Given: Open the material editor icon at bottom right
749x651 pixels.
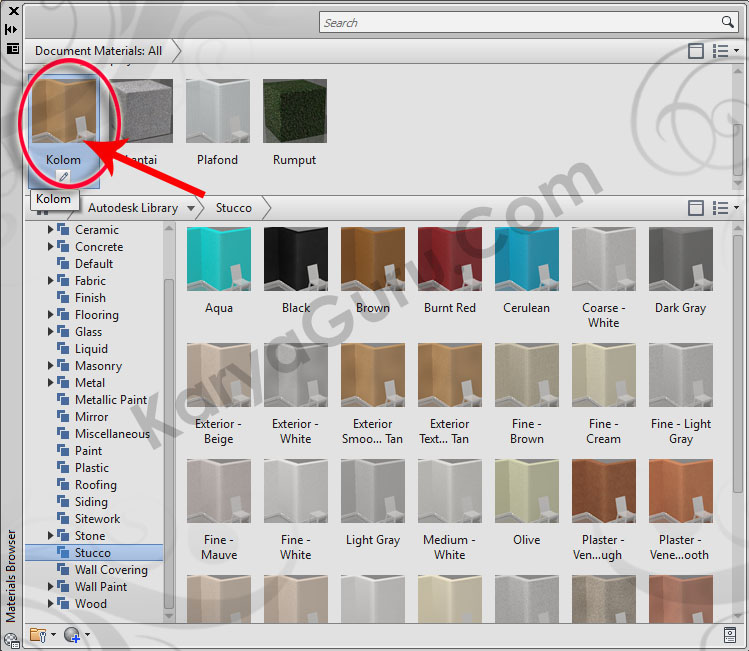Looking at the screenshot, I should [731, 634].
